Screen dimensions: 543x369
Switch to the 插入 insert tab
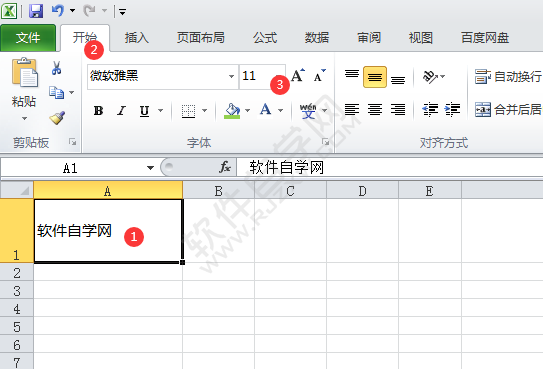point(136,37)
